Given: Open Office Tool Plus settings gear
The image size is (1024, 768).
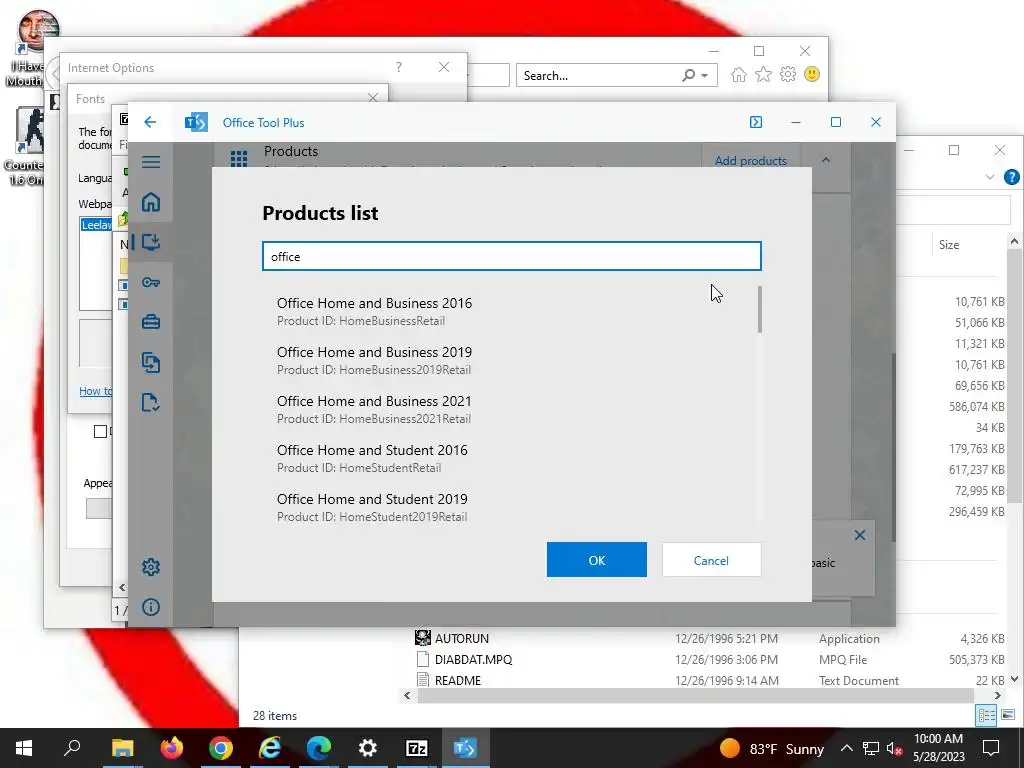Looking at the screenshot, I should pyautogui.click(x=151, y=567).
